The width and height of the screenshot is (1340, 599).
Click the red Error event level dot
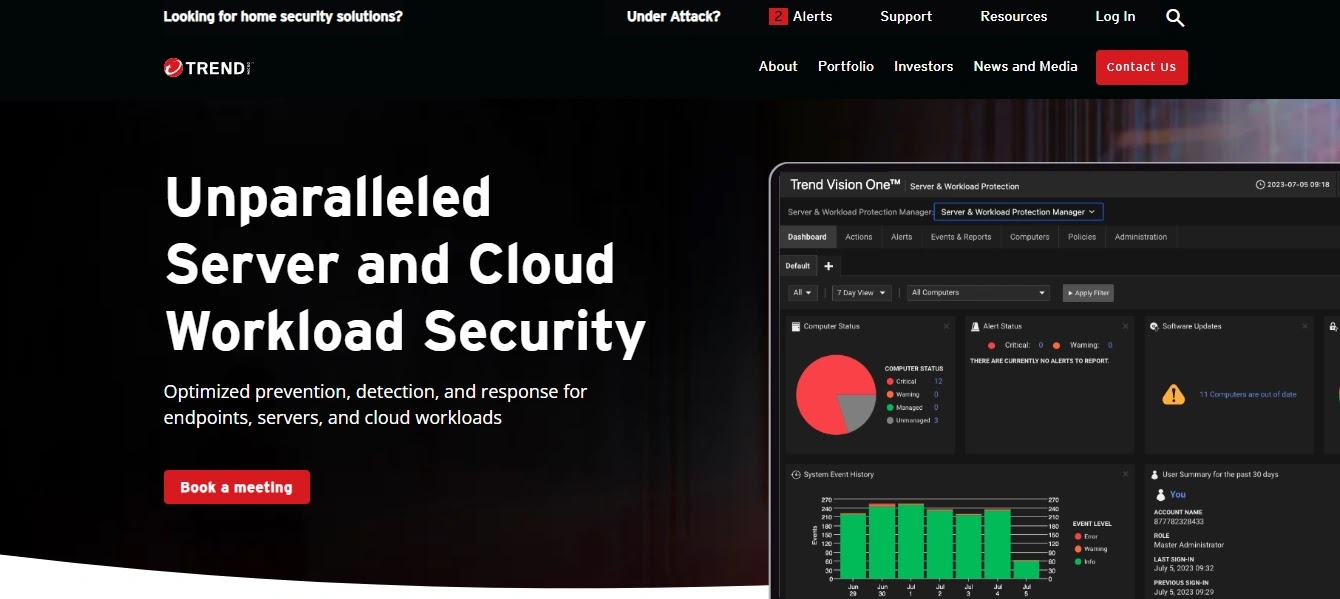click(x=1077, y=536)
